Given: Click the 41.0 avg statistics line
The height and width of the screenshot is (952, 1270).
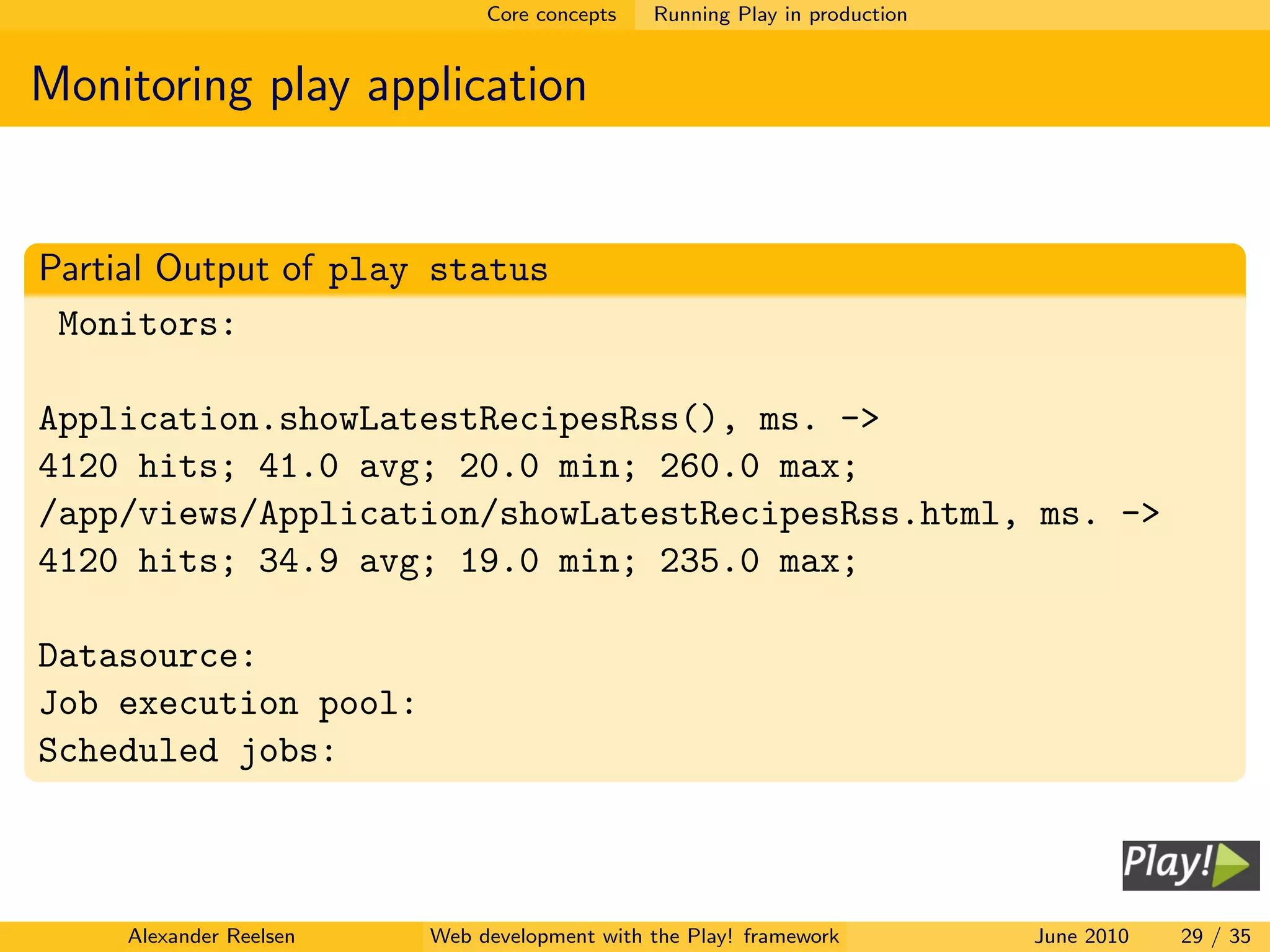Looking at the screenshot, I should [446, 466].
